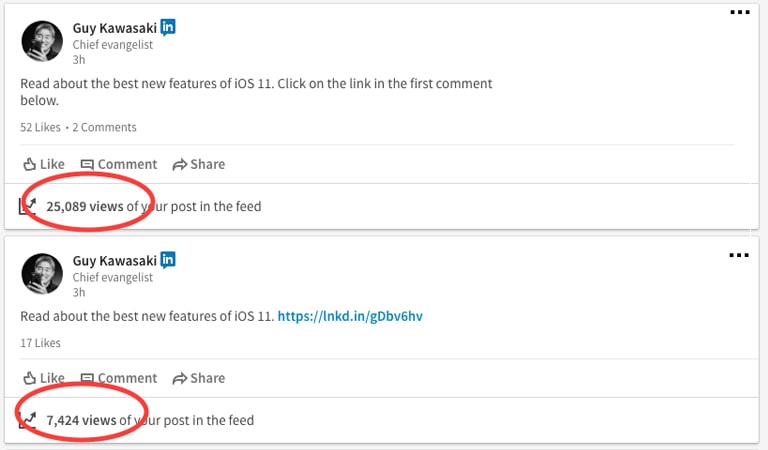This screenshot has width=768, height=450.
Task: Share the second post with lnkd.in link
Action: (198, 378)
